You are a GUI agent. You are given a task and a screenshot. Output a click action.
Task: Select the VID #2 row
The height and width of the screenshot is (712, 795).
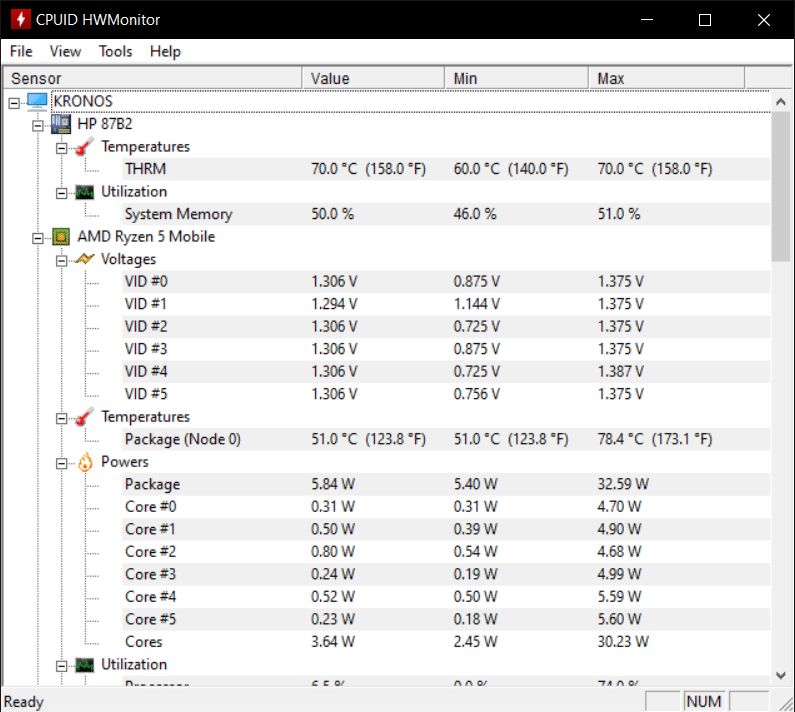[x=446, y=327]
